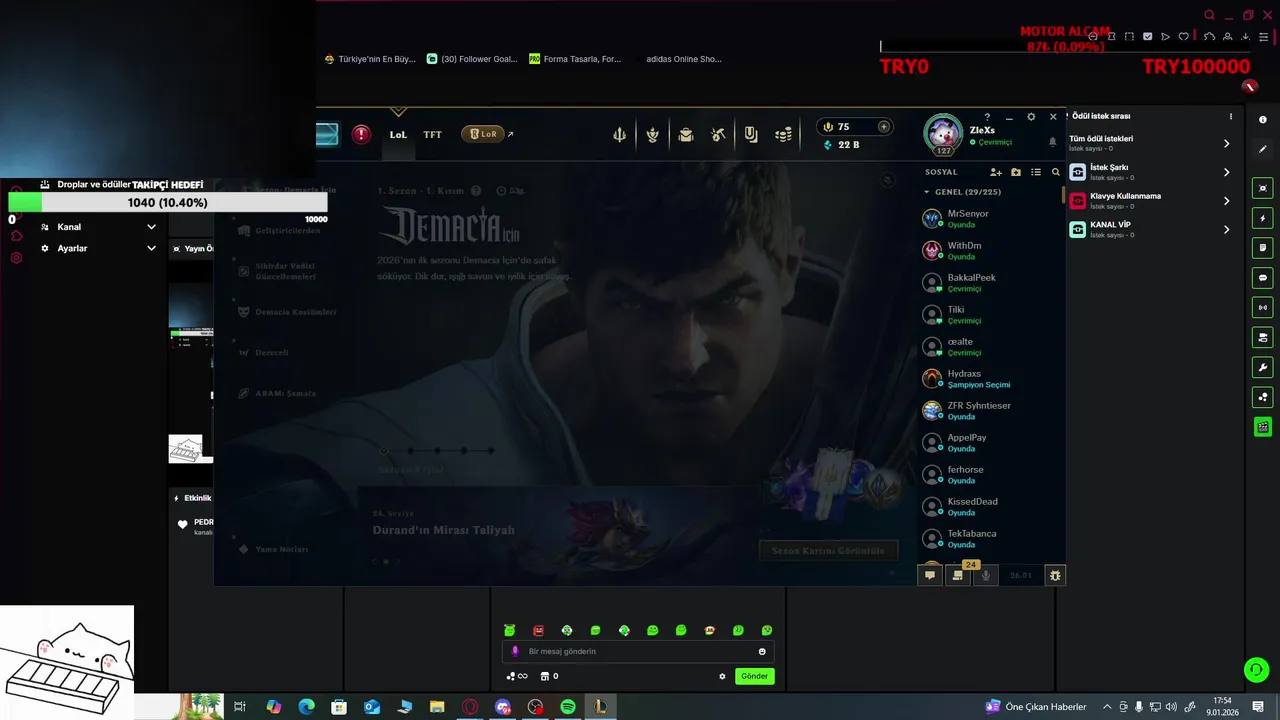1280x720 pixels.
Task: Open ZleXs profile avatar
Action: [943, 133]
